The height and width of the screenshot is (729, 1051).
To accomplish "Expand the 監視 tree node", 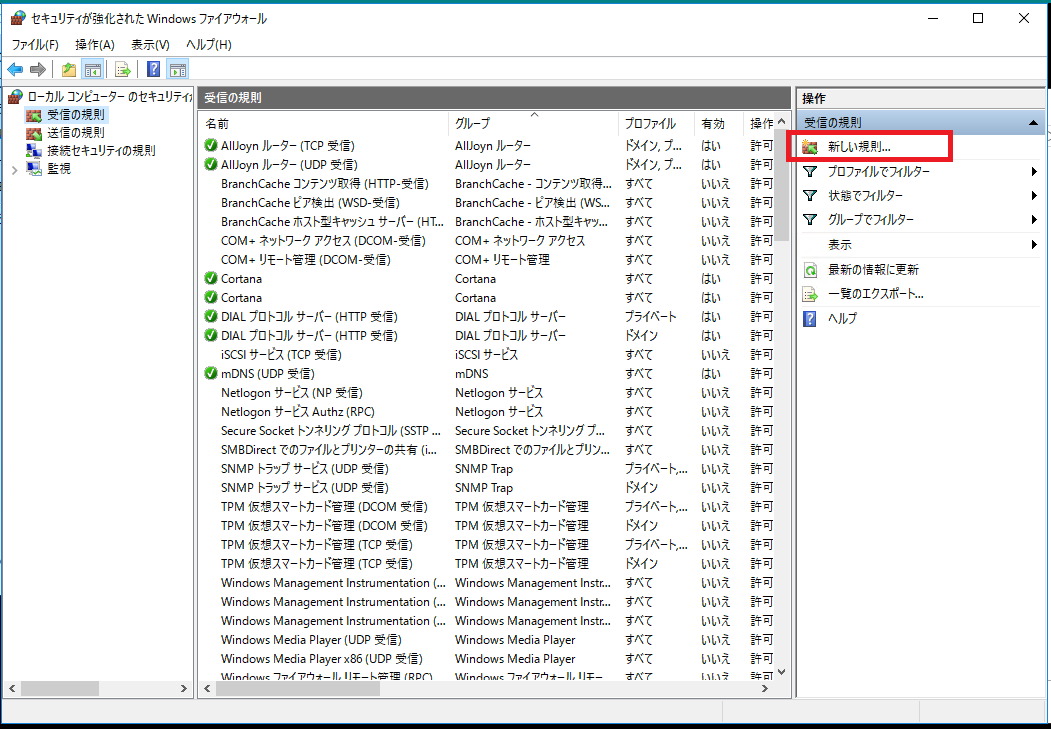I will point(15,170).
